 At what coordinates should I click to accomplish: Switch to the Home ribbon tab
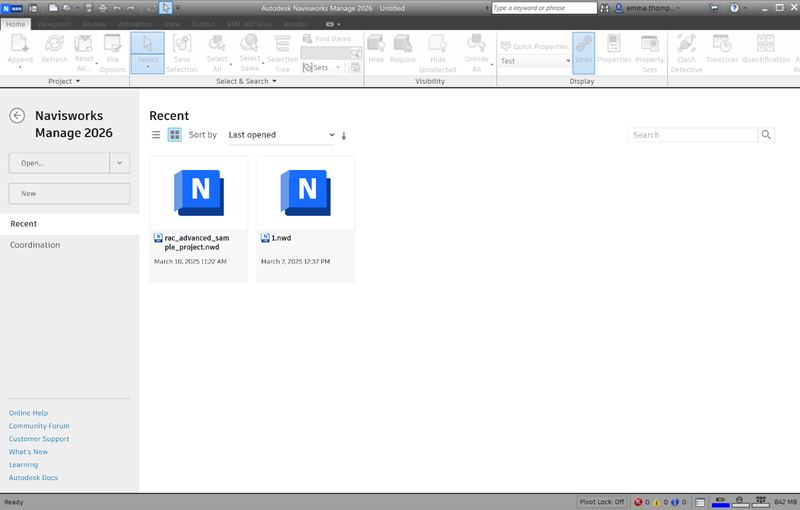15,24
